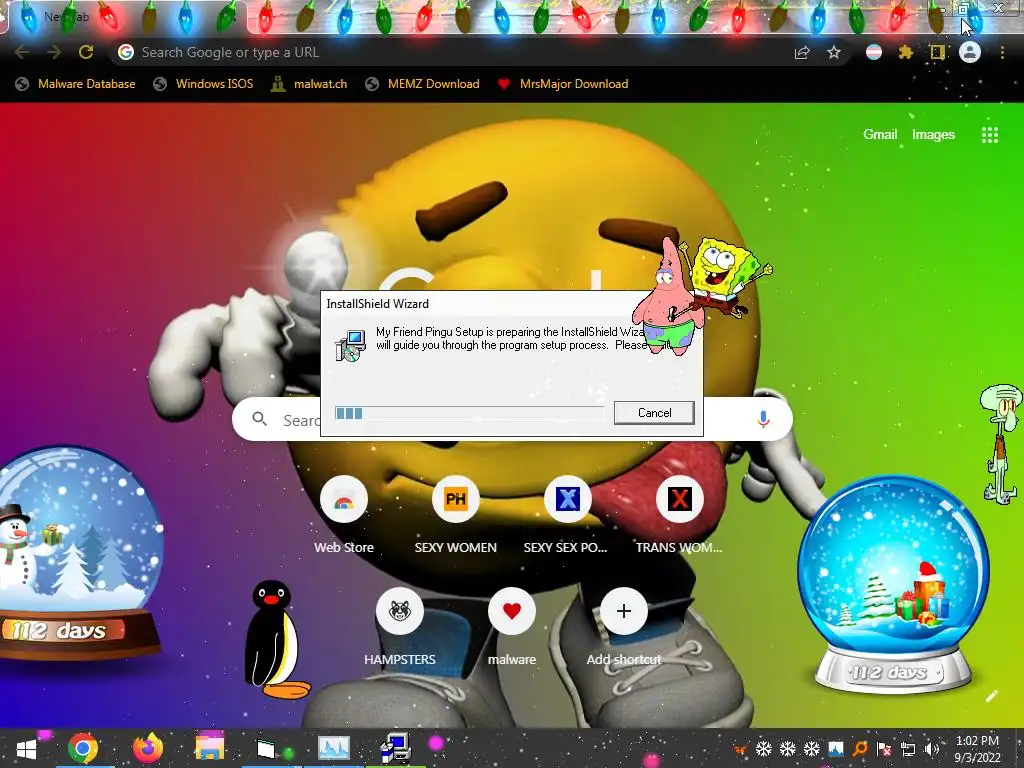This screenshot has width=1024, height=768.
Task: Cancel the InstallShield Wizard
Action: 654,413
